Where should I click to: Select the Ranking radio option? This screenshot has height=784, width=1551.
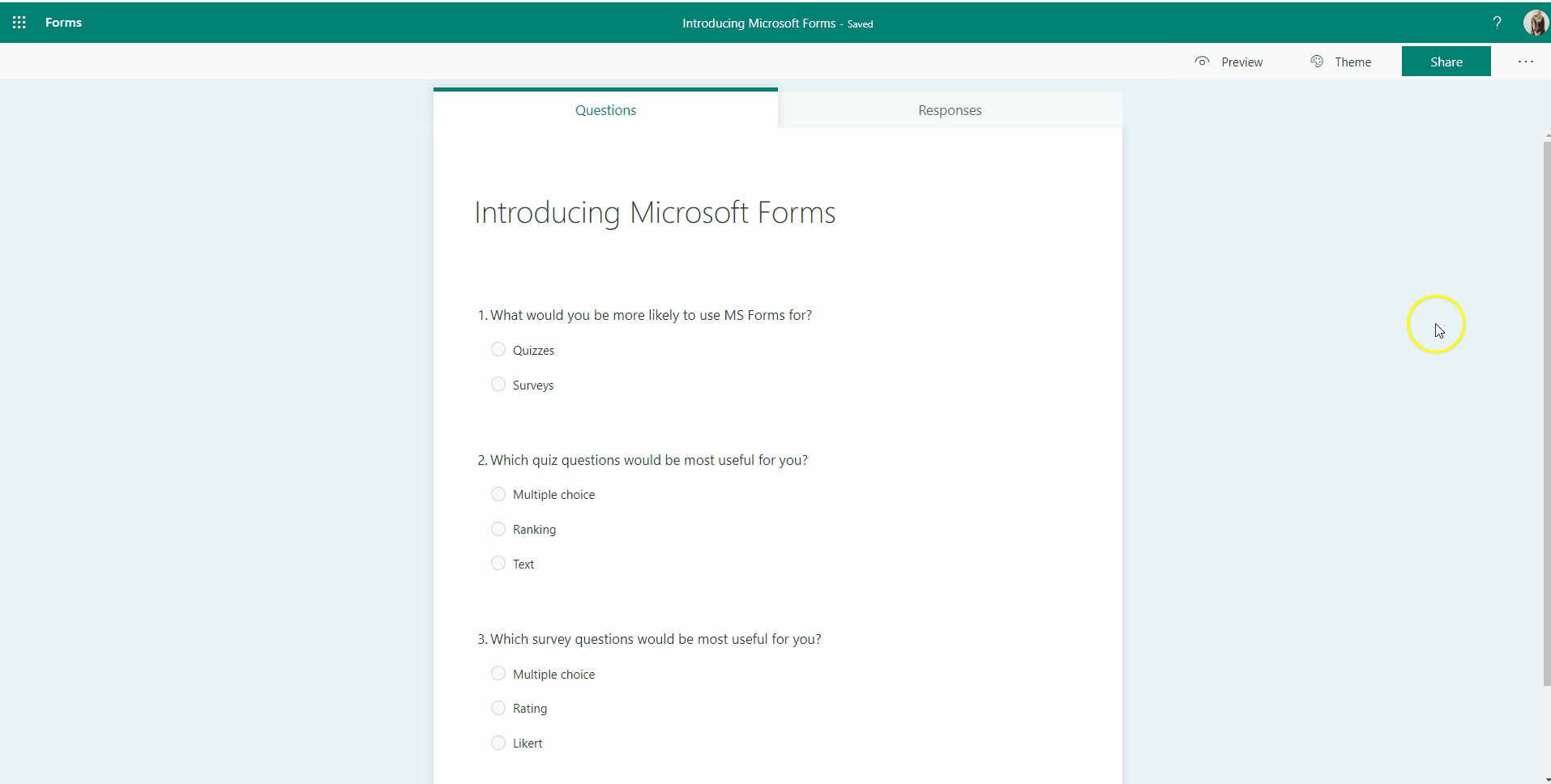tap(498, 529)
